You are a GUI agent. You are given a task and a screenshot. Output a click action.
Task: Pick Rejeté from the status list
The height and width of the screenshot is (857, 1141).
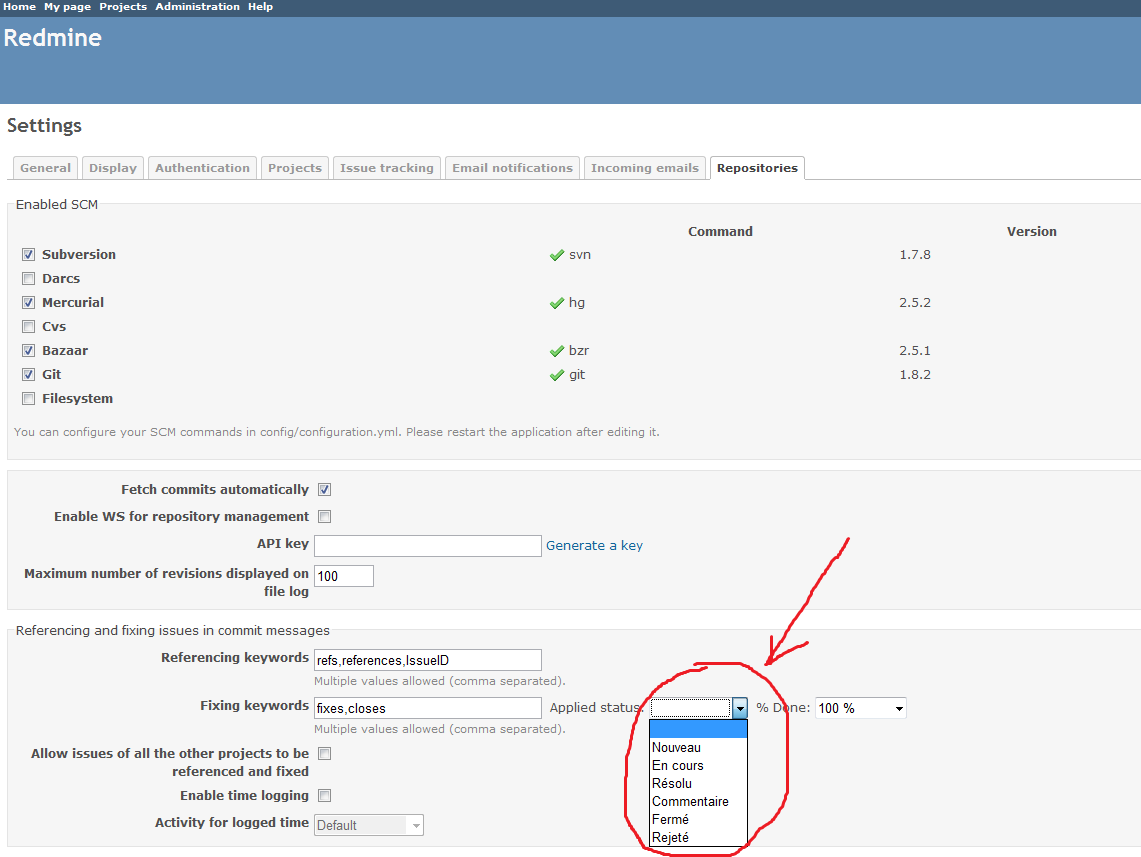pos(698,837)
